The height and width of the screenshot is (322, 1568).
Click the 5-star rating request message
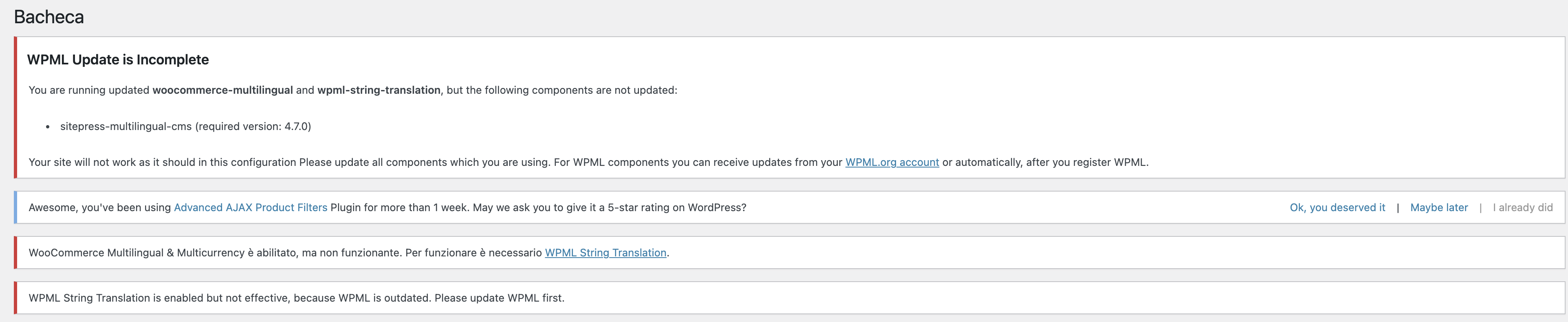pyautogui.click(x=548, y=207)
